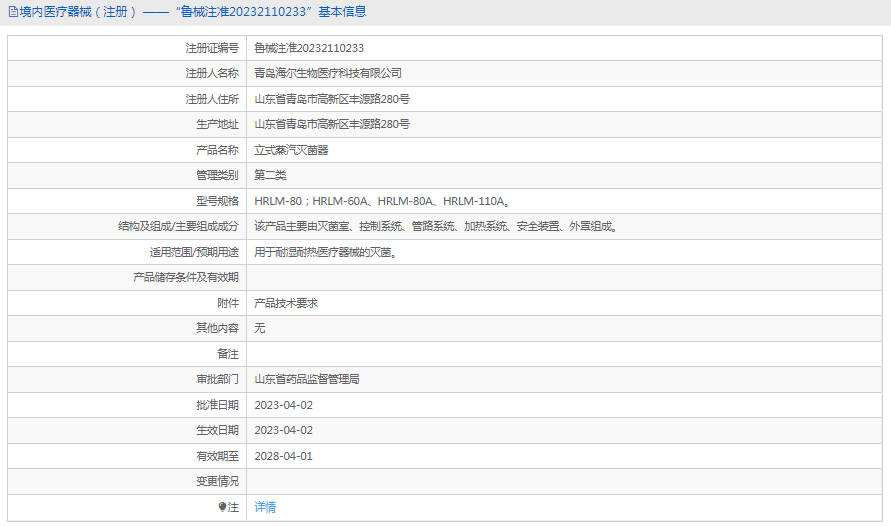
Task: Click the 备注 label
Action: (228, 354)
